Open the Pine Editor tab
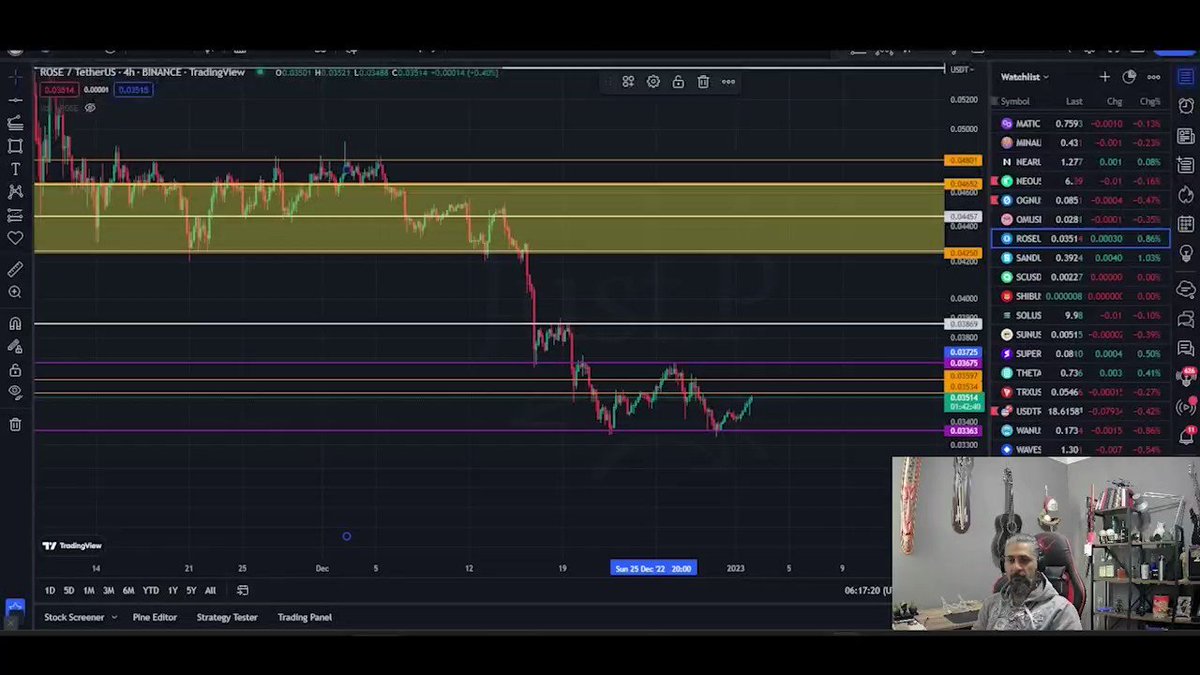 click(x=155, y=618)
